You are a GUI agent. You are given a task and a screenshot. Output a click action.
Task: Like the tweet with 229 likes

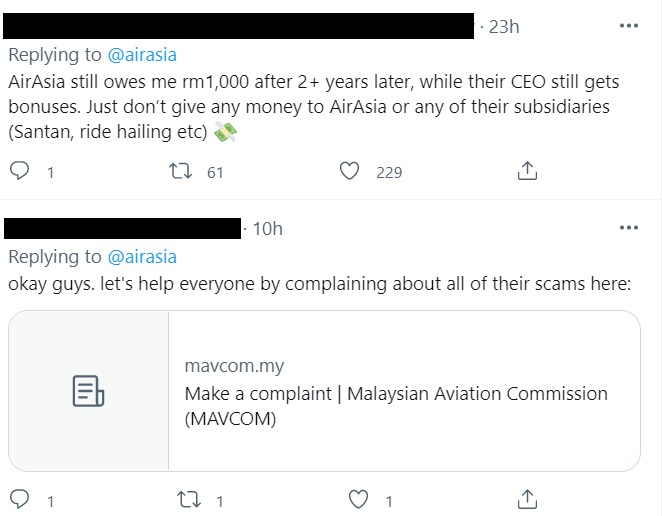(x=349, y=172)
